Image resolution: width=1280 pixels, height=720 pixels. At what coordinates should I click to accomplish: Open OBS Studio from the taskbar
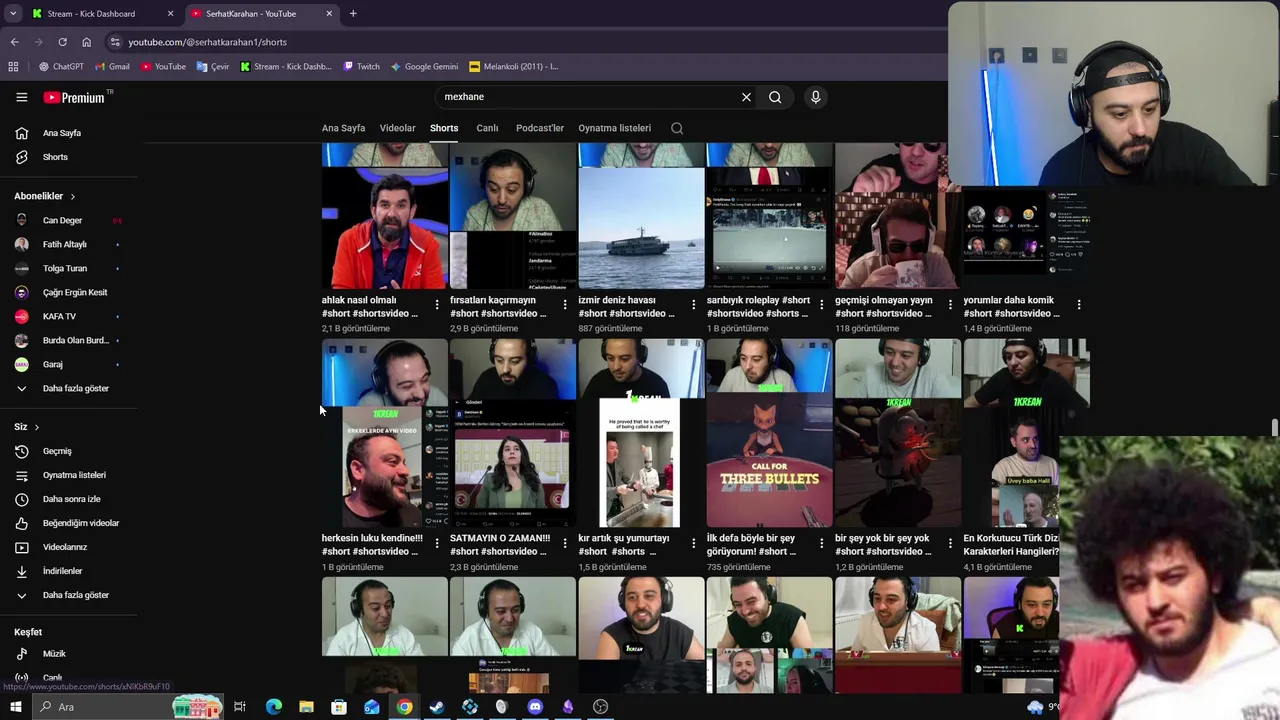pos(600,707)
